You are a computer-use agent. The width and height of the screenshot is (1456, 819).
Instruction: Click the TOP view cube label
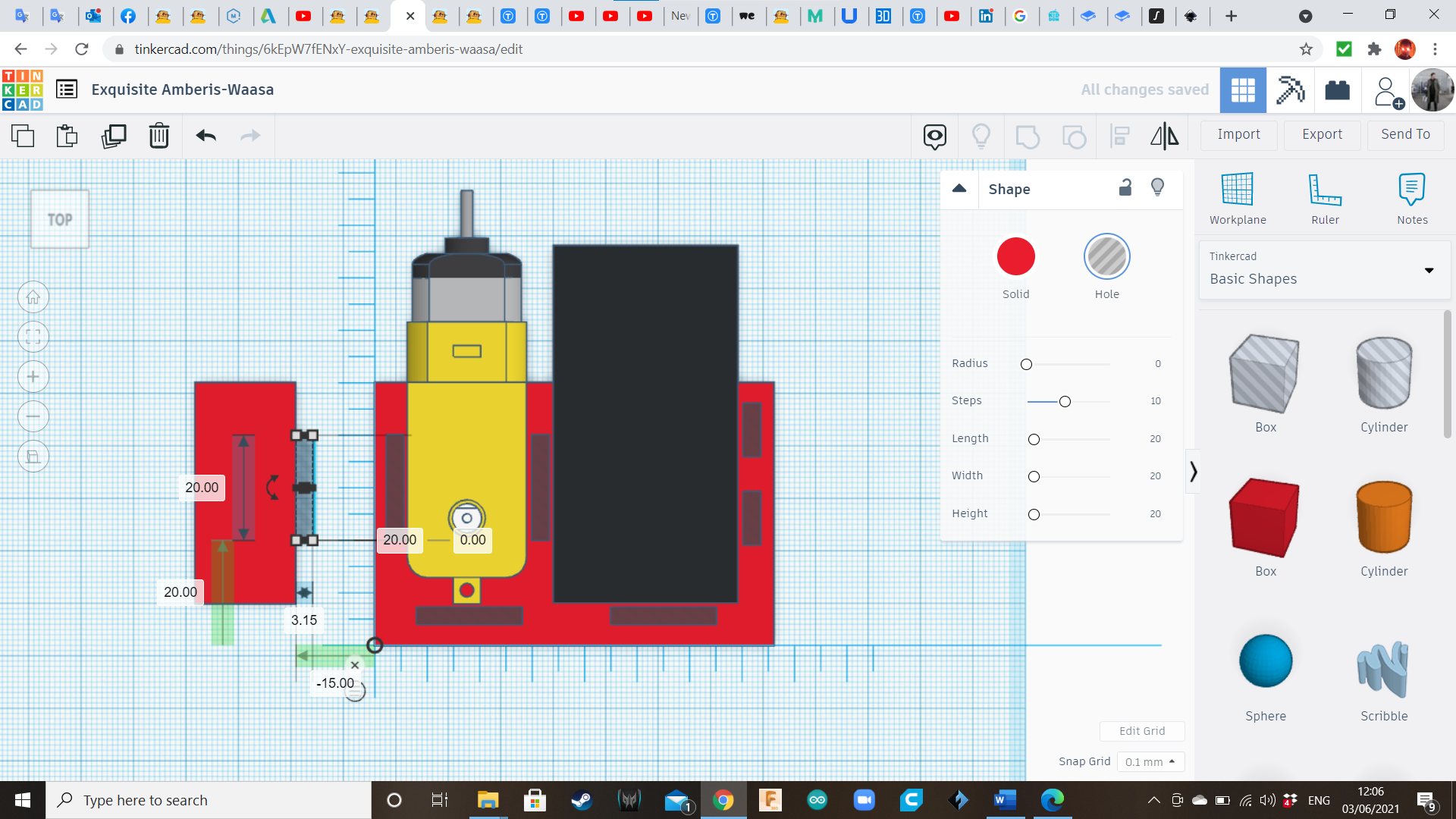tap(59, 219)
